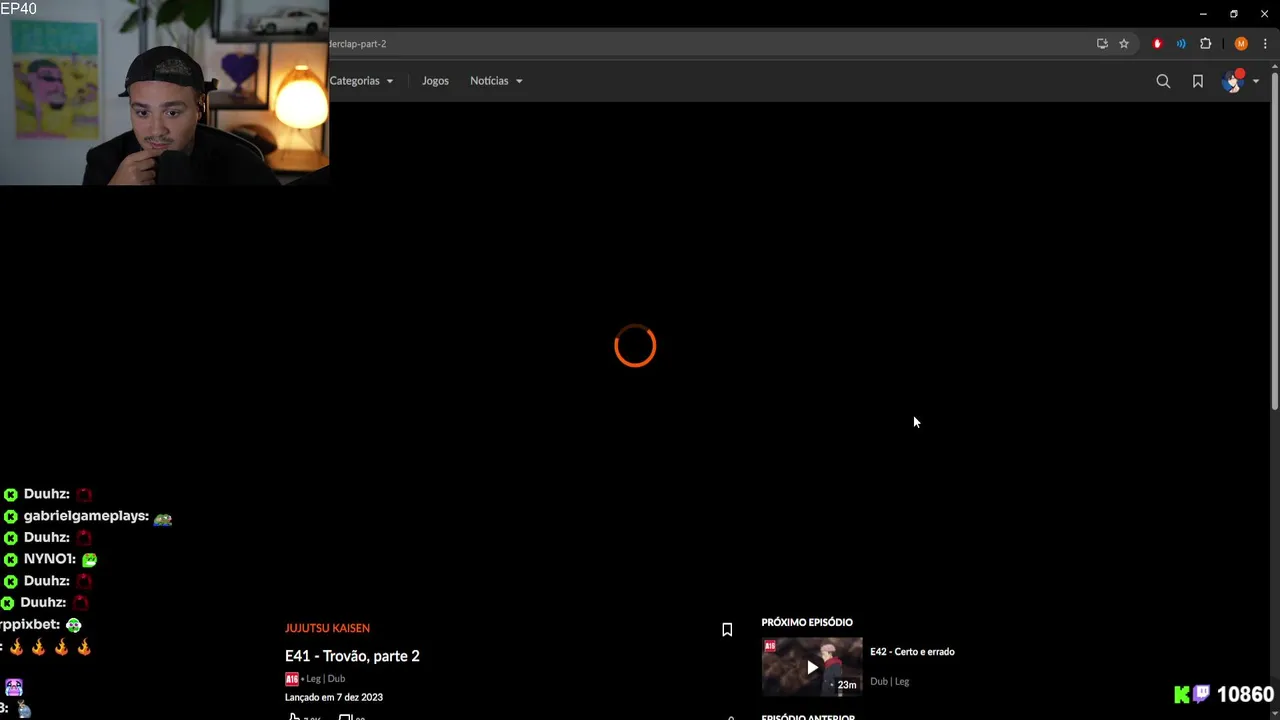Open the red hand ad-blocker extension
Image resolution: width=1280 pixels, height=720 pixels.
coord(1157,44)
